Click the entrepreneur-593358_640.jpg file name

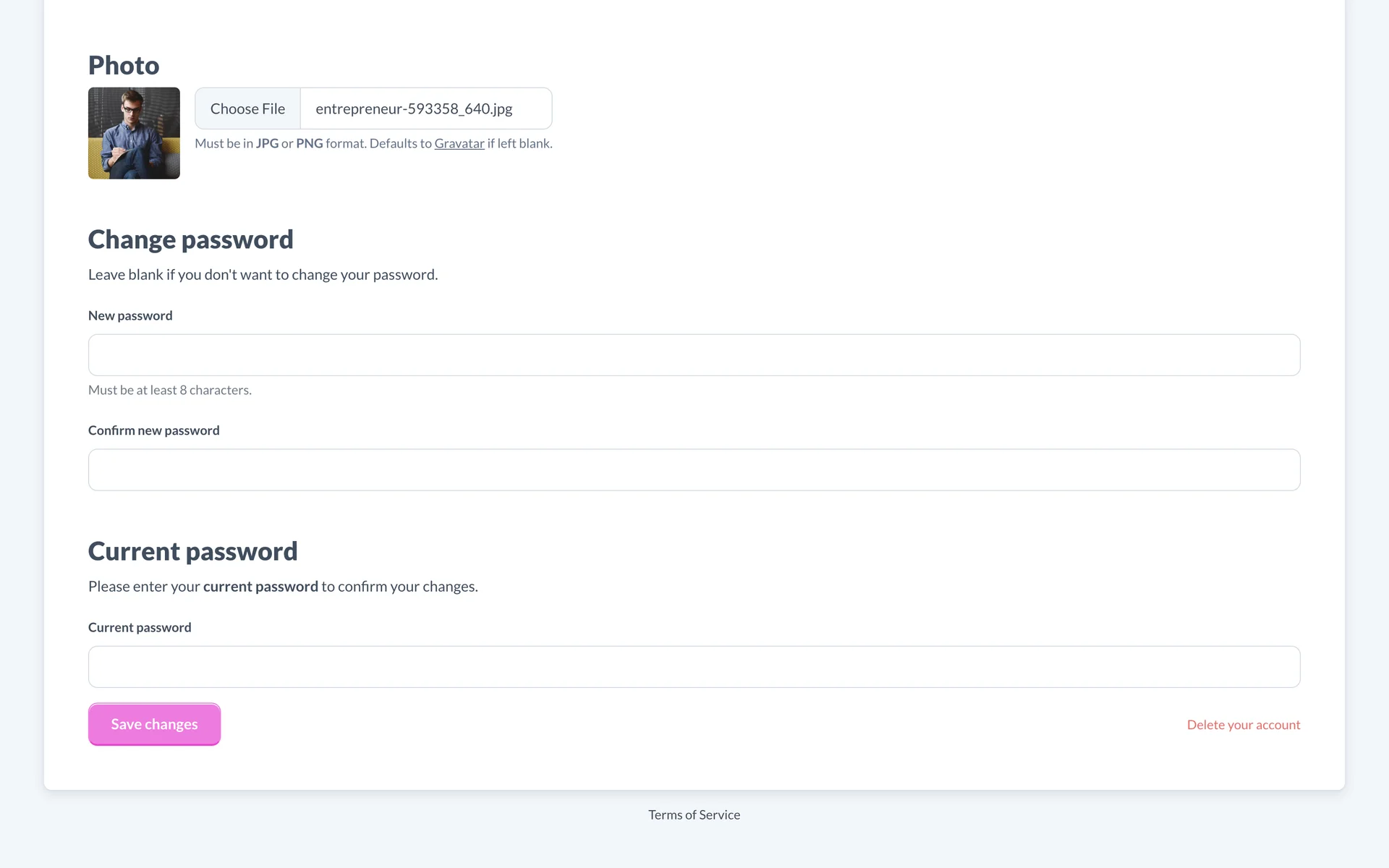tap(414, 109)
